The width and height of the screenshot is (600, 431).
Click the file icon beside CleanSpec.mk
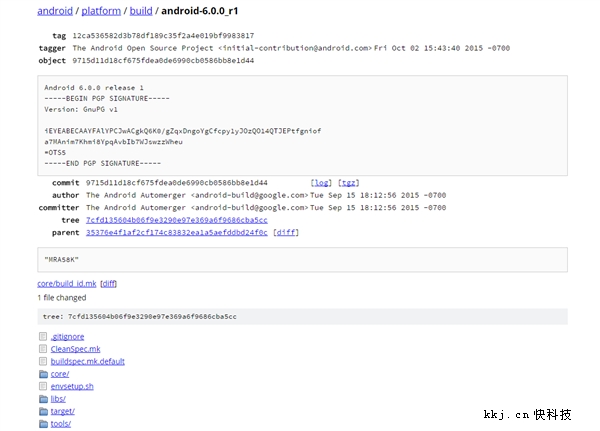[43, 349]
